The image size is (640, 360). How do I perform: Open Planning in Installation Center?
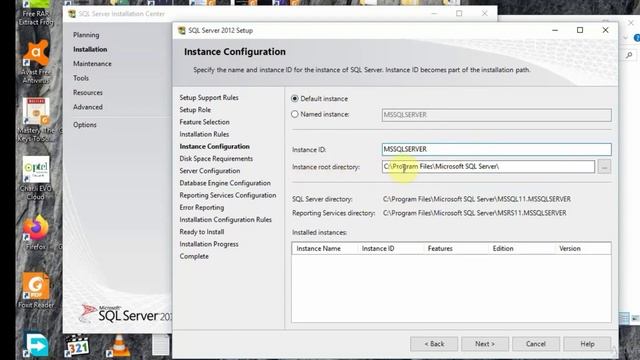coord(86,35)
